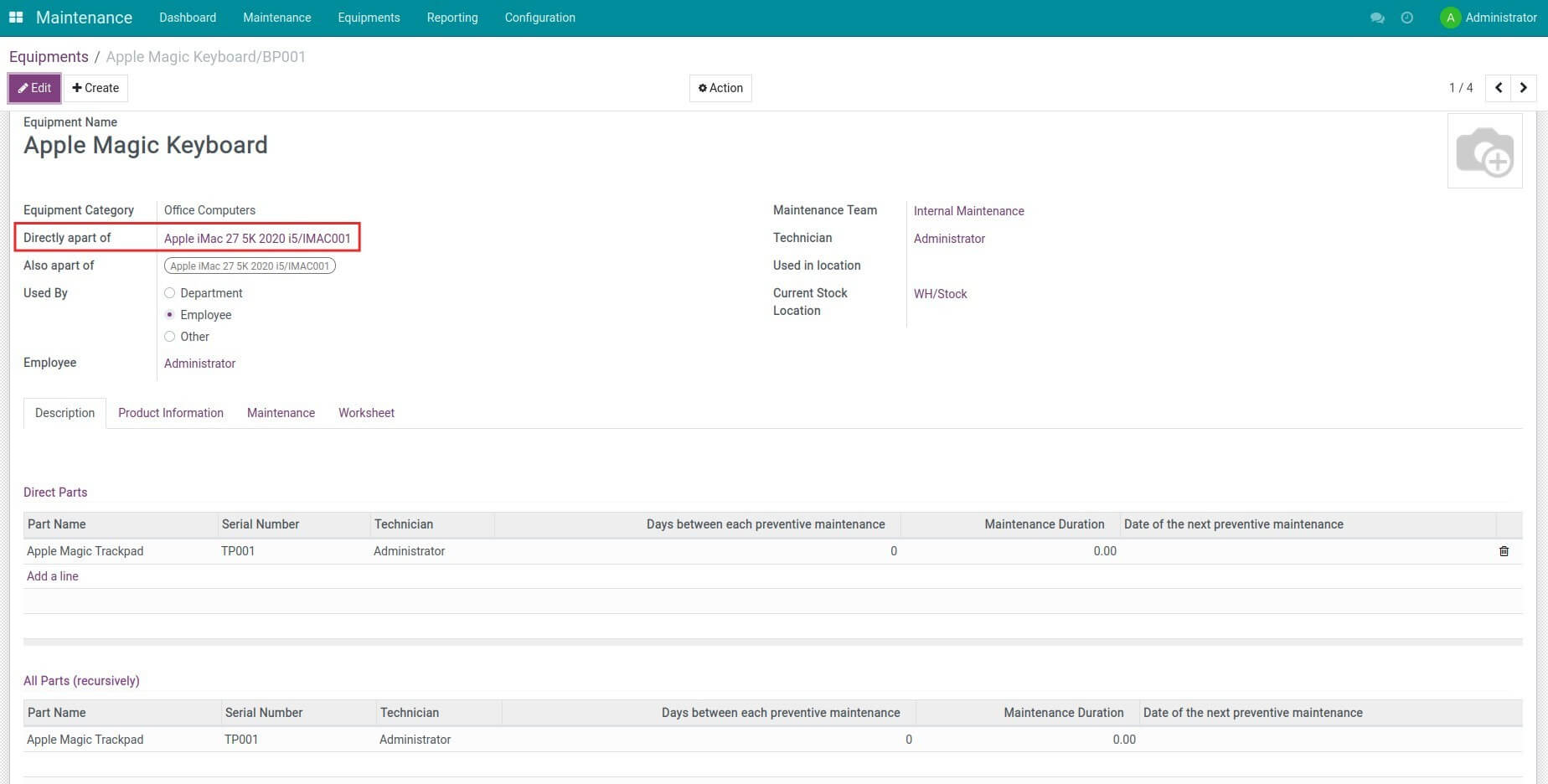Switch to the Worksheet tab
The width and height of the screenshot is (1548, 784).
pos(366,413)
